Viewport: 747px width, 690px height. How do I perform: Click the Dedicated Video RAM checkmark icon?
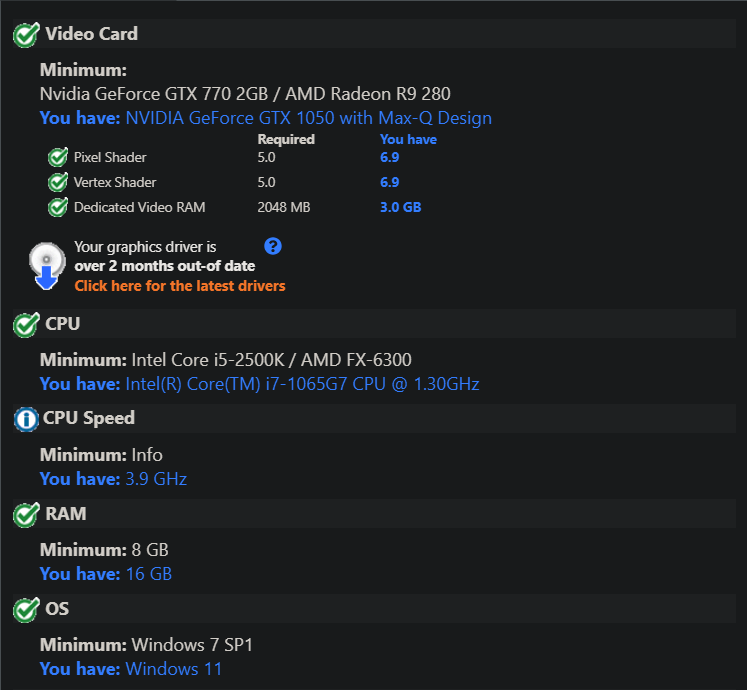pyautogui.click(x=58, y=207)
